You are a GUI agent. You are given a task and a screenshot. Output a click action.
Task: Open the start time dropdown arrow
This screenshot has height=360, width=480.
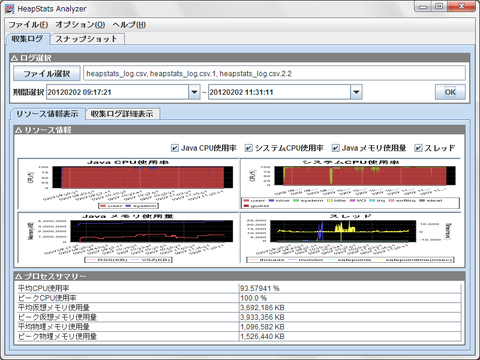click(x=194, y=92)
